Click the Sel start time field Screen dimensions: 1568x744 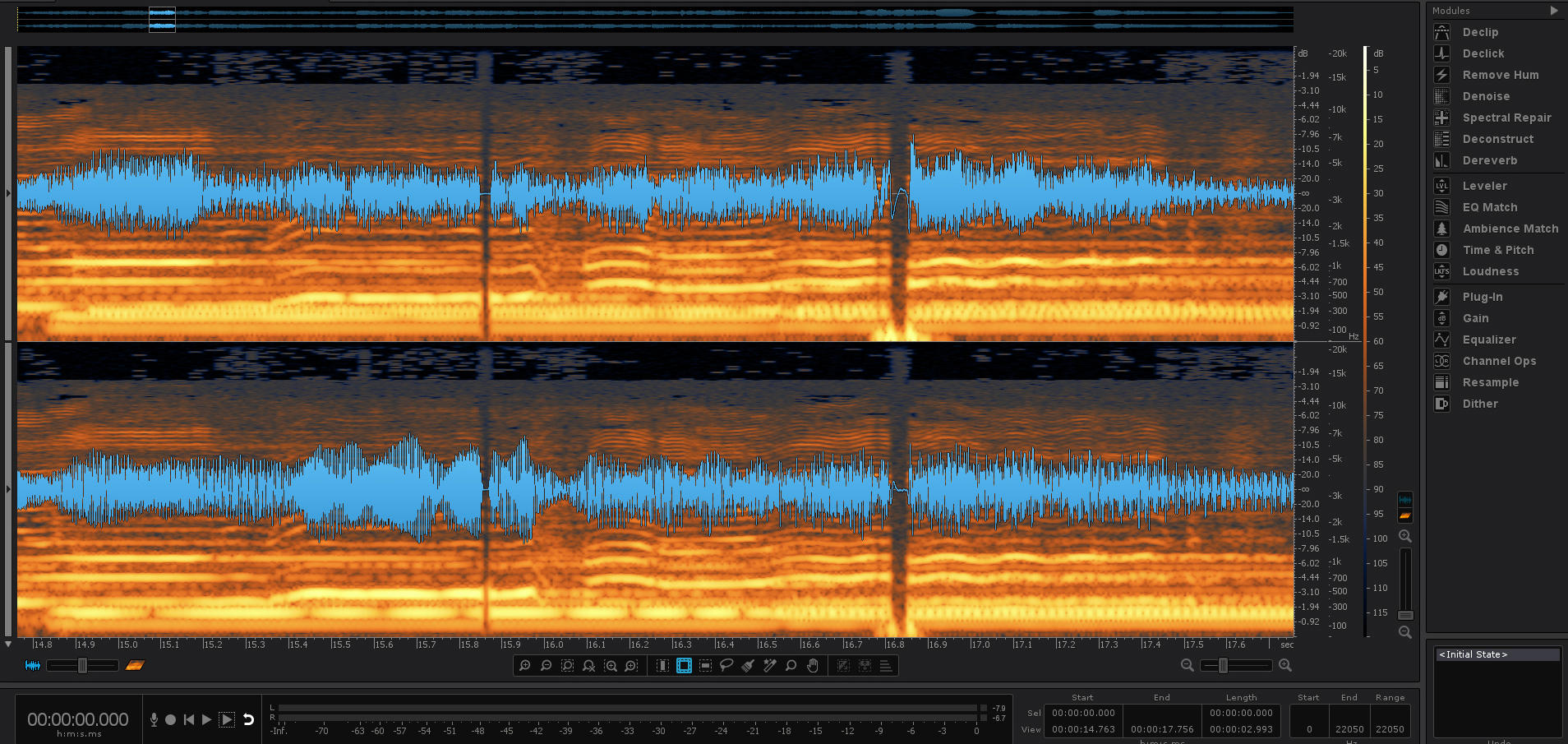(1083, 713)
